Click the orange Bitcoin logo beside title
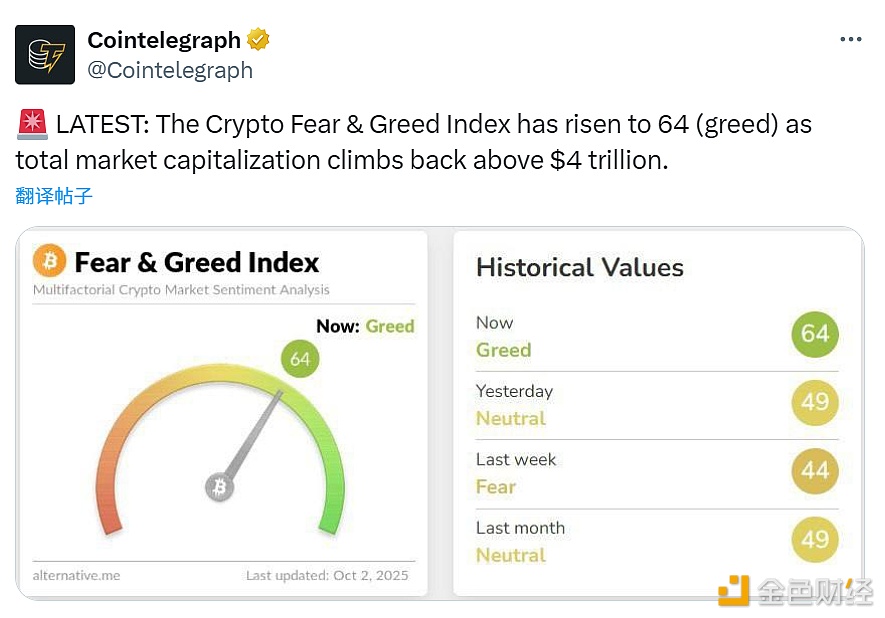The image size is (885, 618). click(x=49, y=262)
